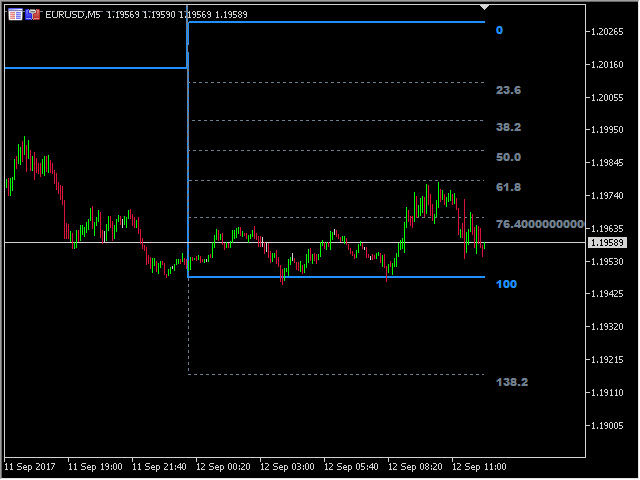Click the 138.2 extension level label

(x=511, y=382)
